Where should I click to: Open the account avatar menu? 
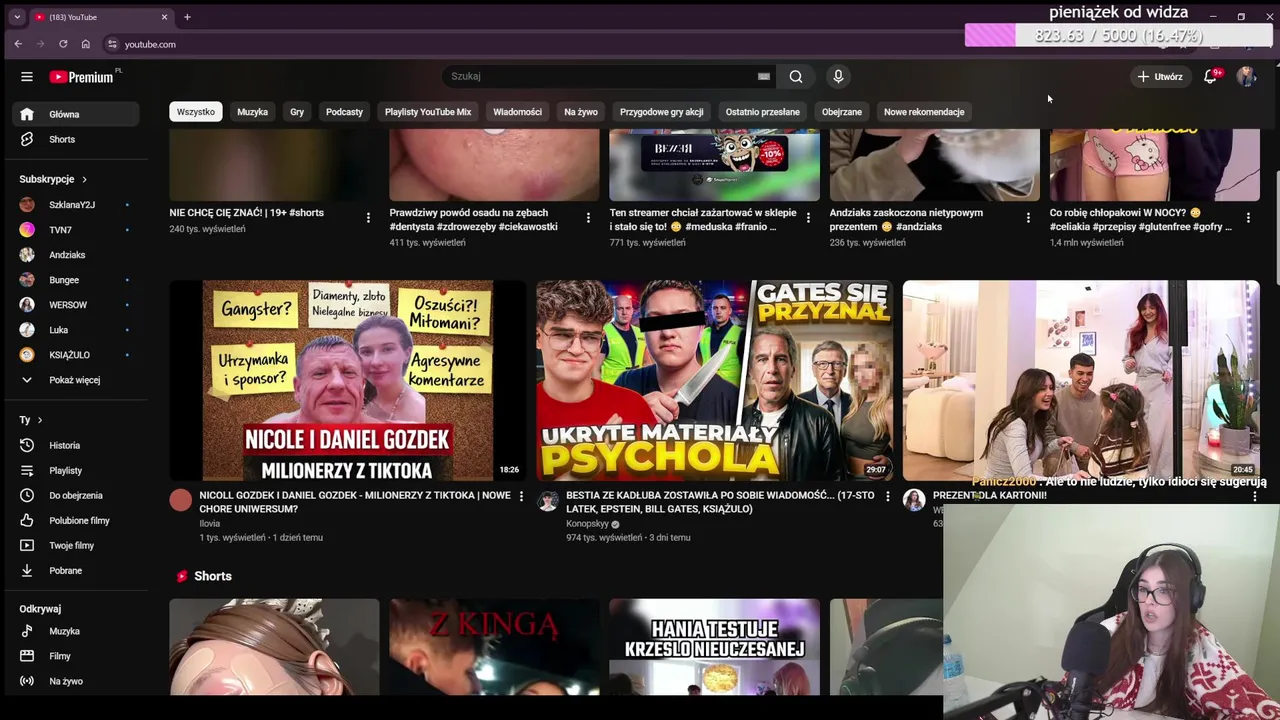[1246, 76]
